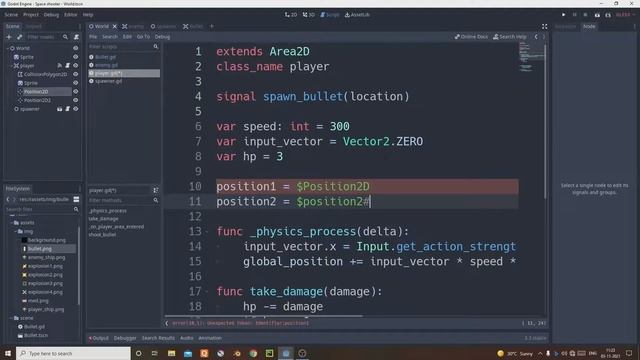Screen dimensions: 640x360
Task: Collapse the player node in scene tree
Action: click(11, 66)
